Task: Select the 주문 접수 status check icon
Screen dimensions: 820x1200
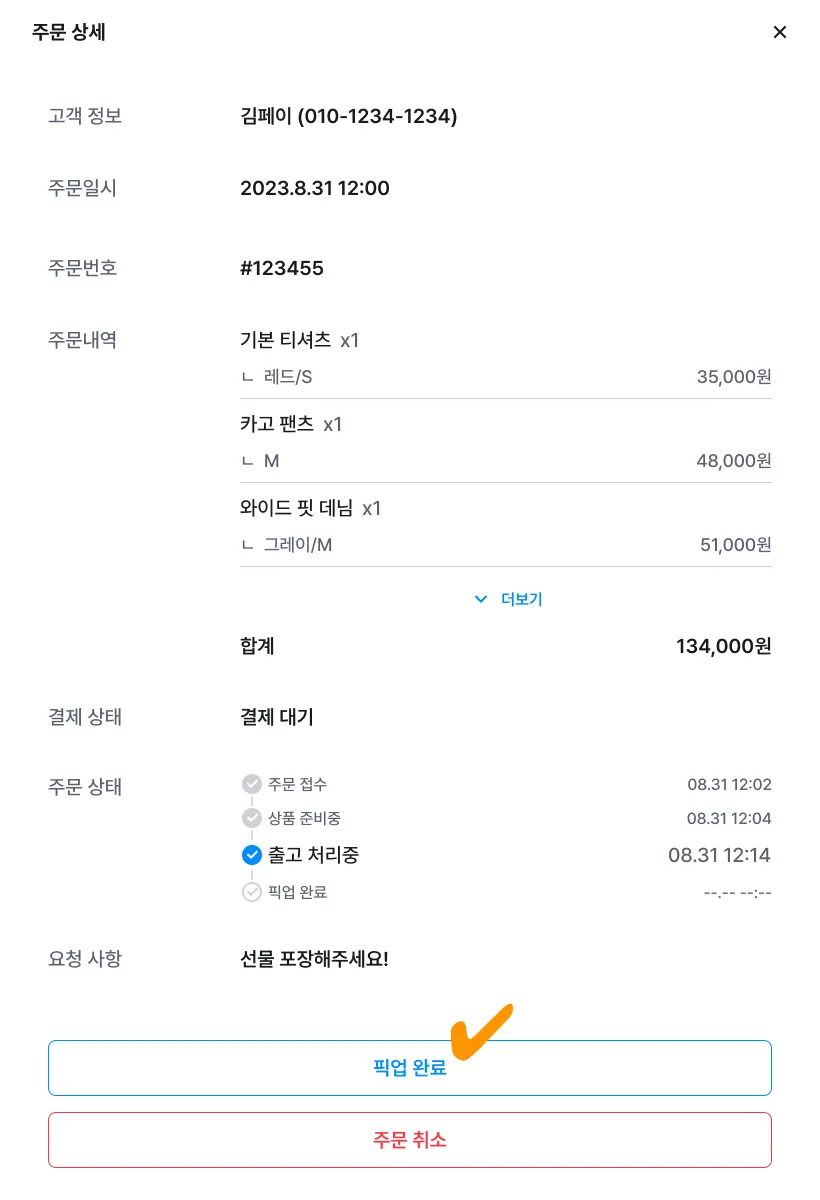Action: click(252, 784)
